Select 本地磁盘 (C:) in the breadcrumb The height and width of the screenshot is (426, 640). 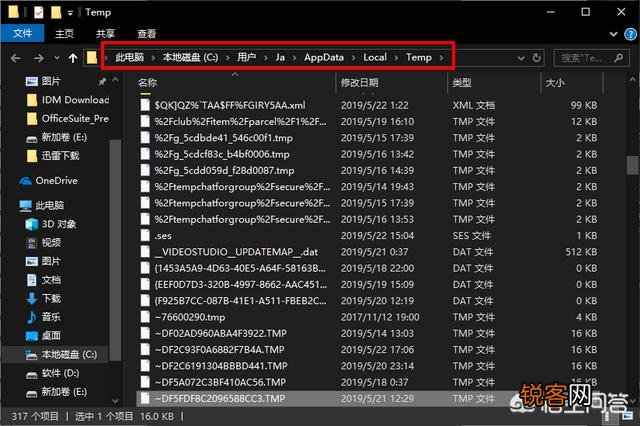point(190,58)
